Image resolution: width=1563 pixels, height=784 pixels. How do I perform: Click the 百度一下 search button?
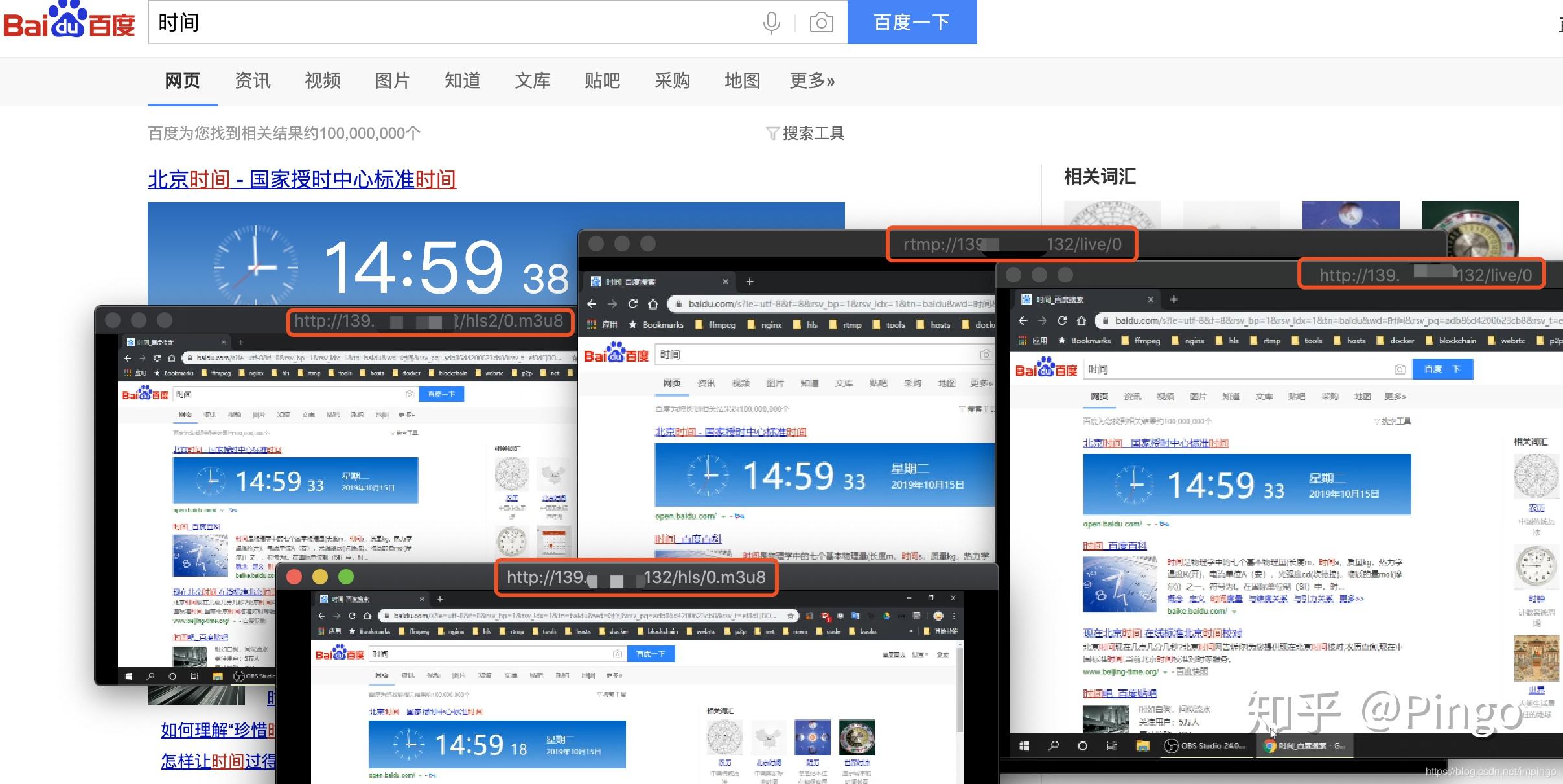[x=911, y=22]
